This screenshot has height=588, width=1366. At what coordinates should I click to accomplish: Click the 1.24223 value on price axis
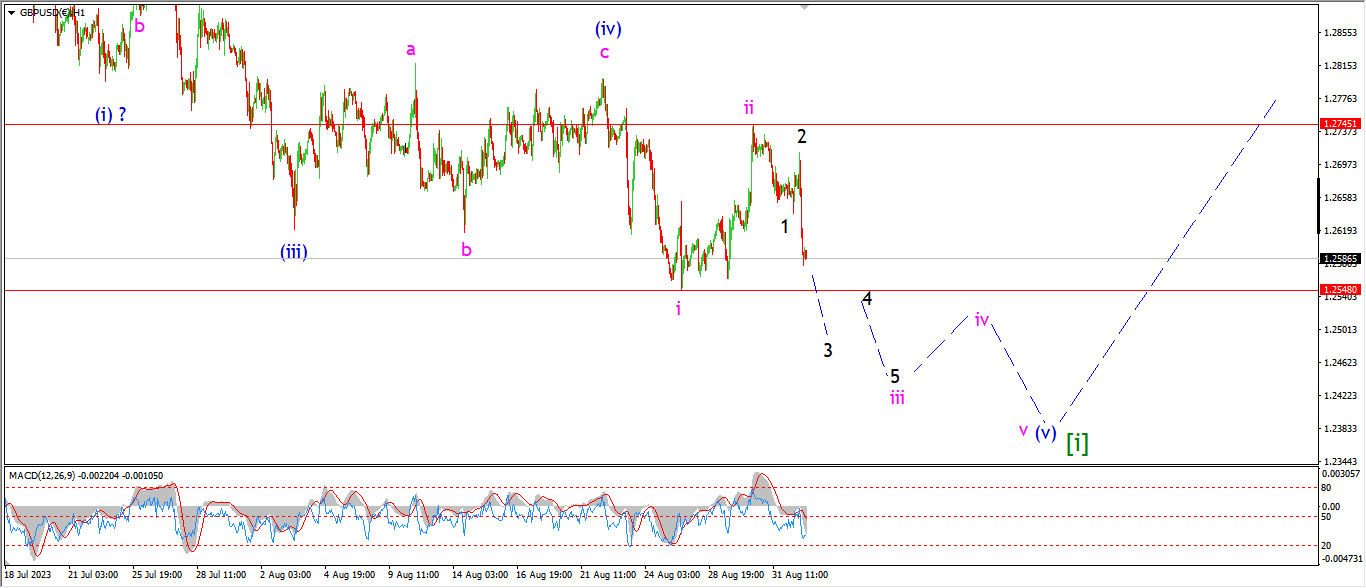click(1339, 395)
